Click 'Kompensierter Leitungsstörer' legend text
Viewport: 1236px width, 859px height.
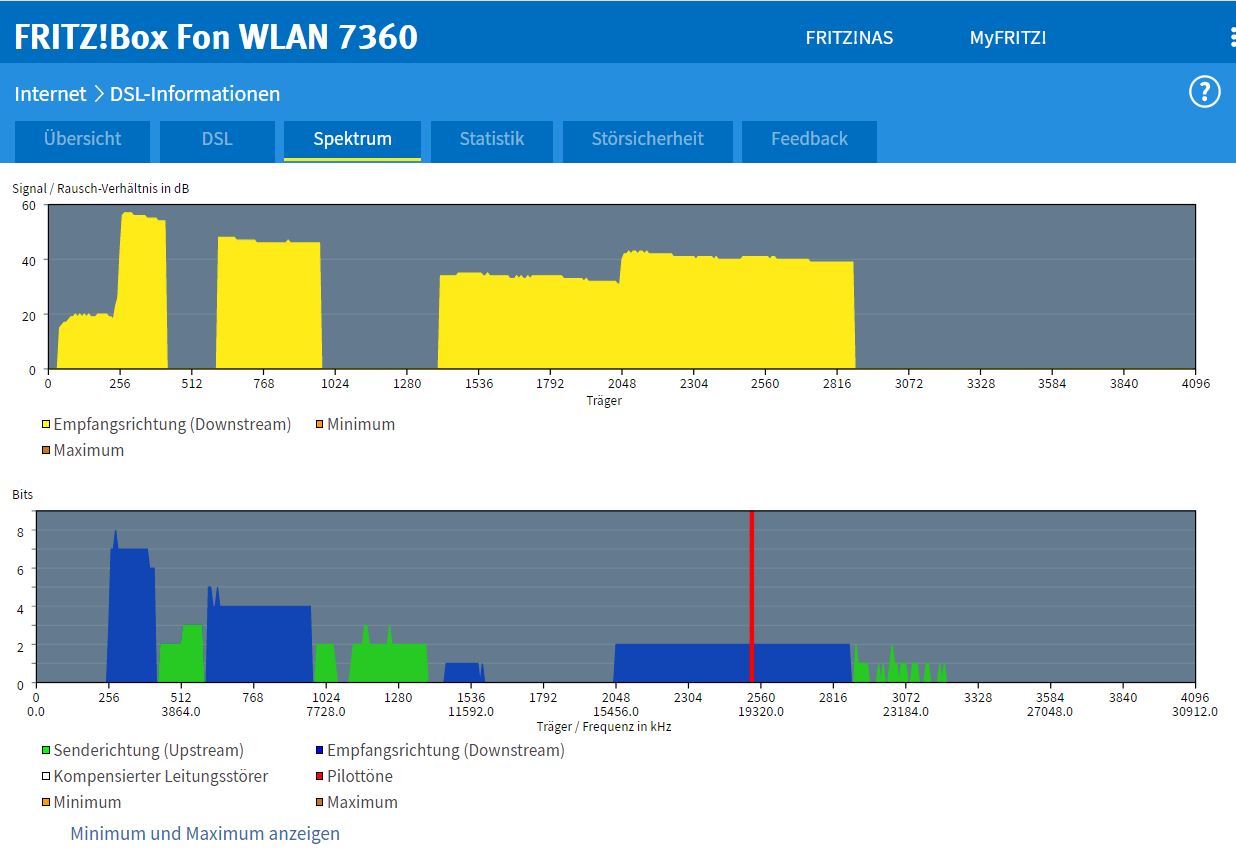coord(161,777)
